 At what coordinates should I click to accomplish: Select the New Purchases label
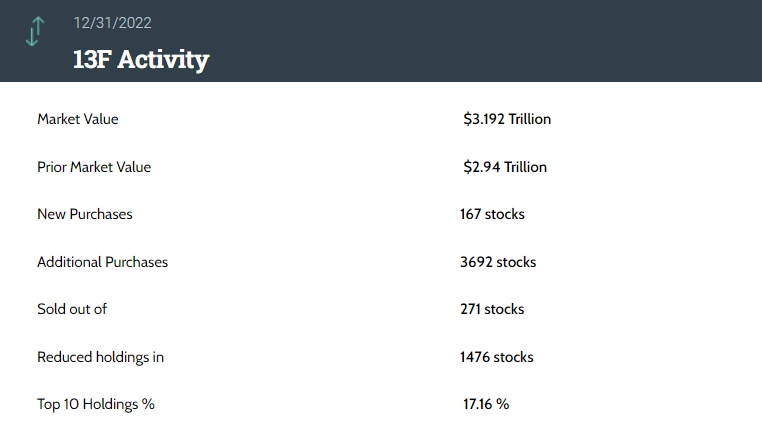[x=85, y=214]
